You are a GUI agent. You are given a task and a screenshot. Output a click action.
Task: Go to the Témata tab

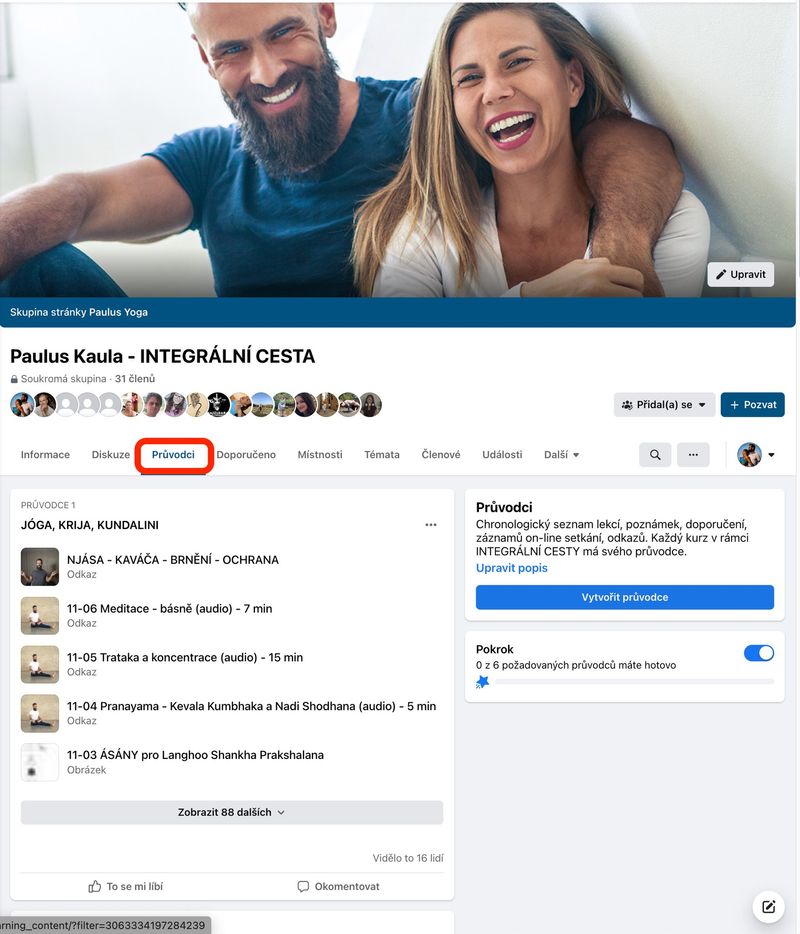[x=382, y=454]
